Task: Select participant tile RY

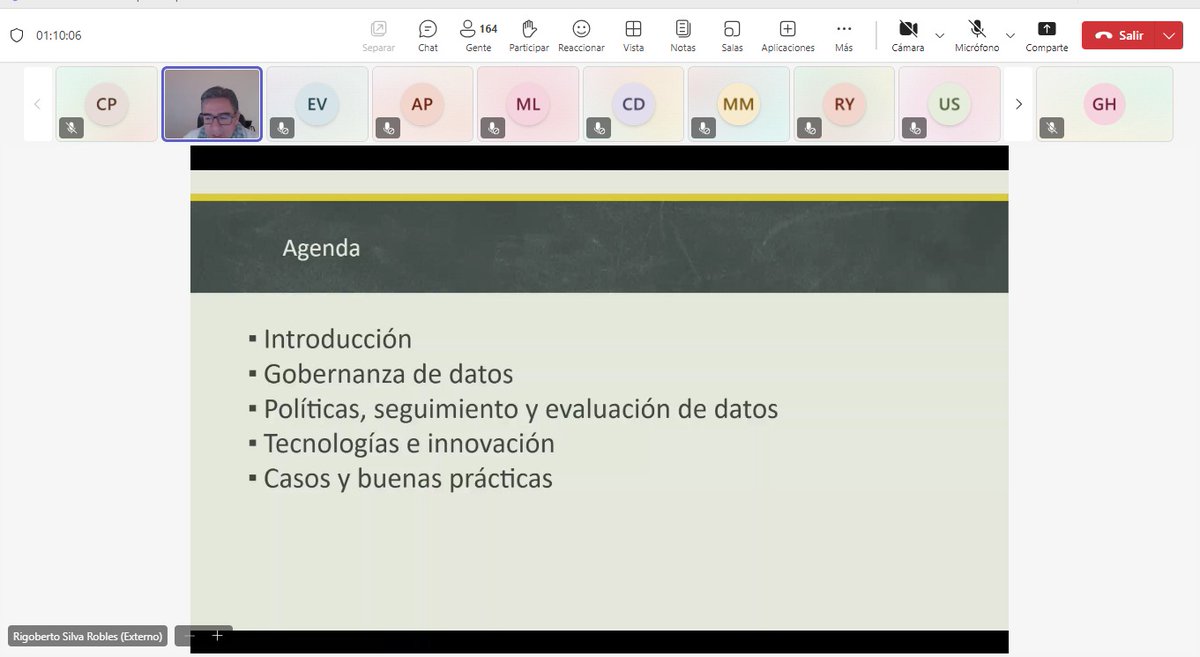Action: coord(844,104)
